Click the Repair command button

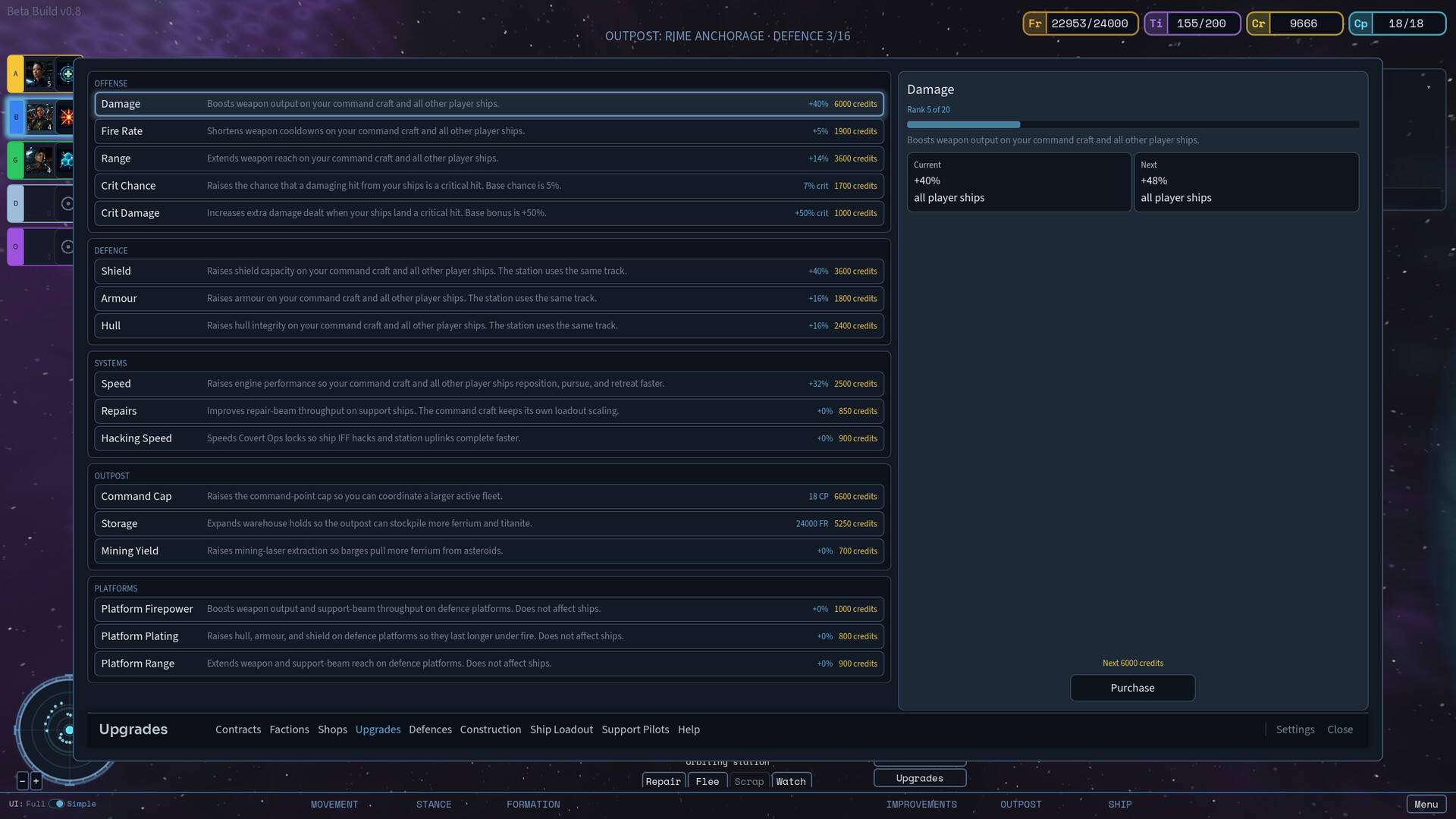pyautogui.click(x=664, y=781)
